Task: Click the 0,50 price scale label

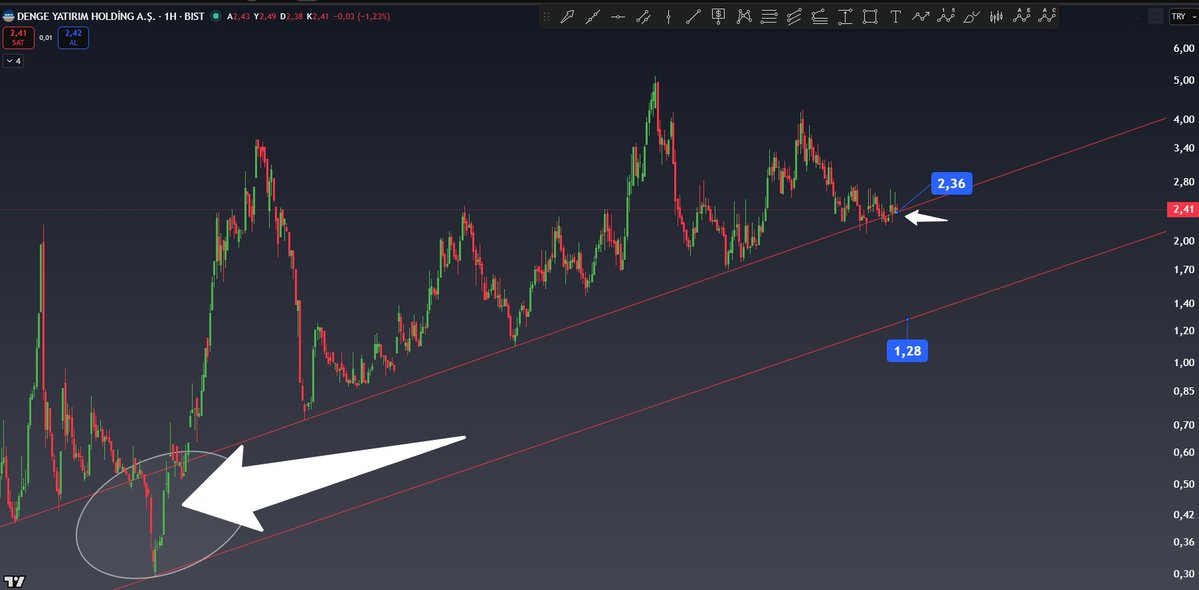Action: pyautogui.click(x=1184, y=483)
